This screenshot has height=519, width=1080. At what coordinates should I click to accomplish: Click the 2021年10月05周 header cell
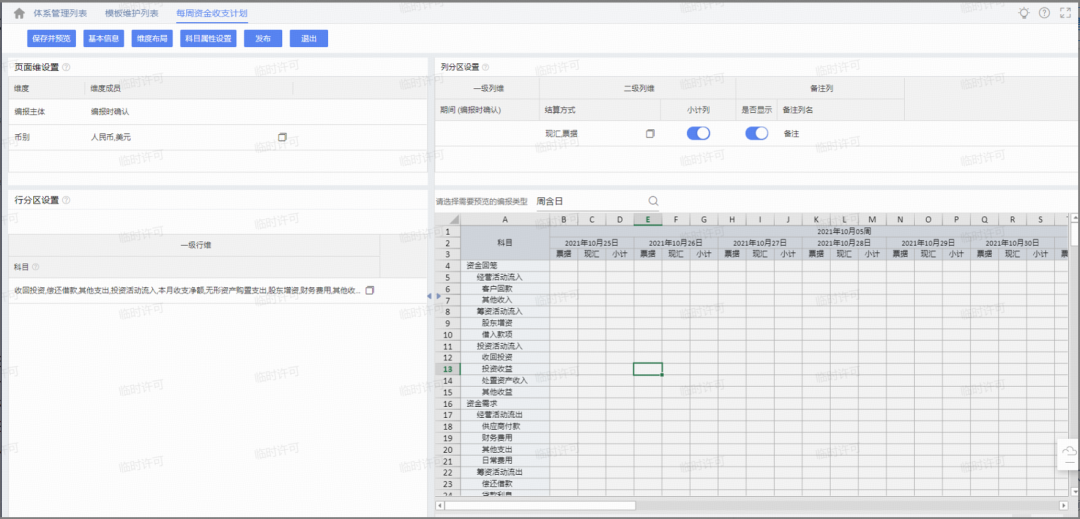pos(844,231)
